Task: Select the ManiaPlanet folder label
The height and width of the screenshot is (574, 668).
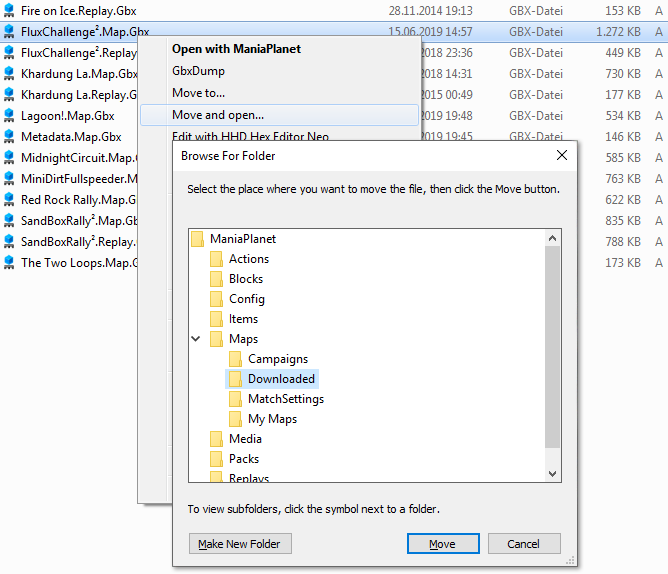Action: [243, 239]
